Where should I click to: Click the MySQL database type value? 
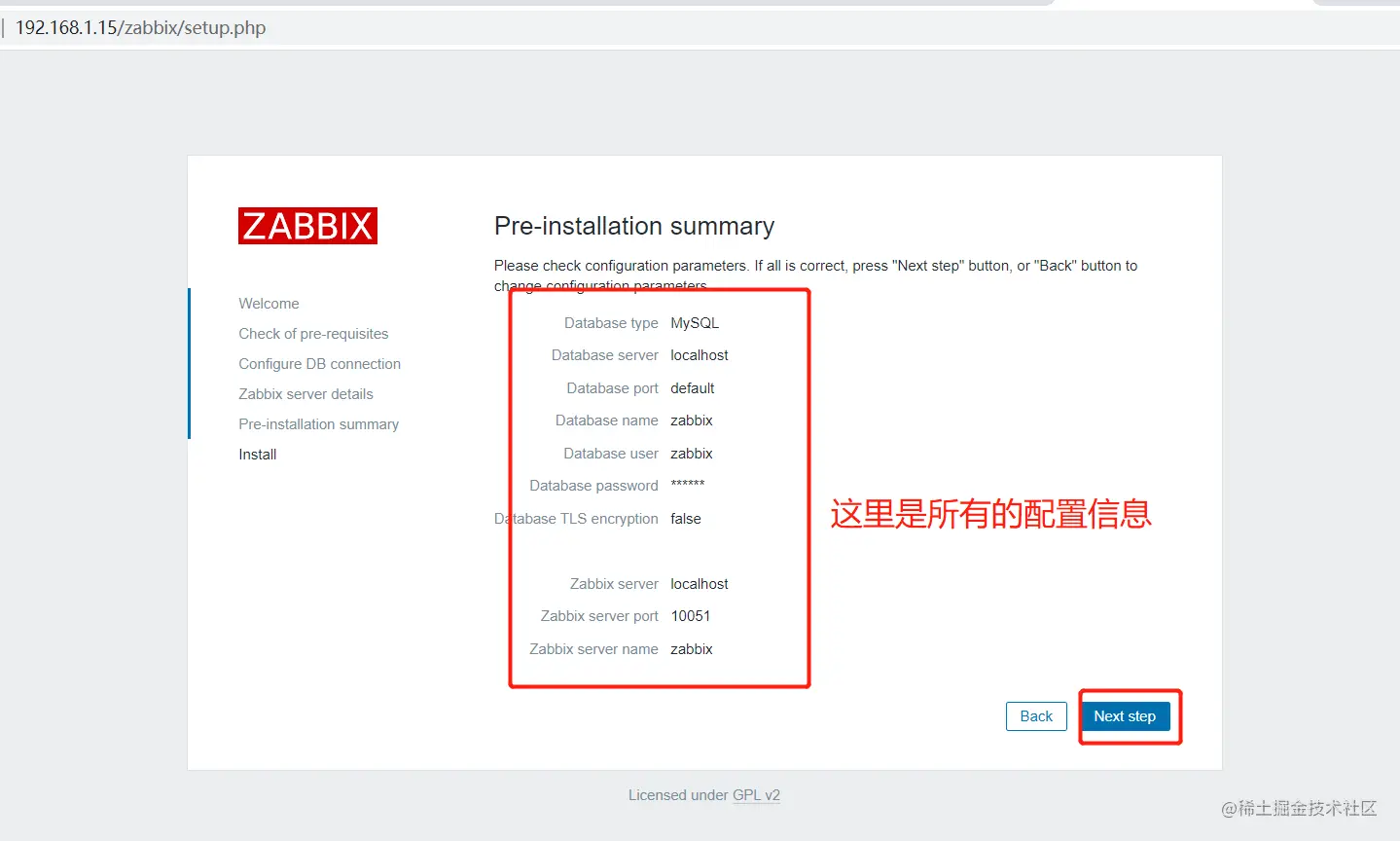(x=695, y=323)
